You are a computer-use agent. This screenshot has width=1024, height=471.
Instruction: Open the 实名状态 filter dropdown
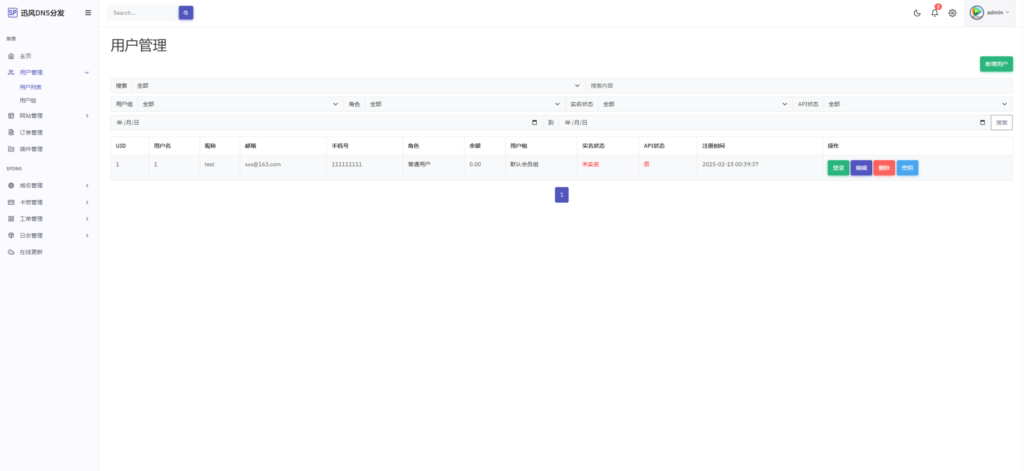point(695,104)
